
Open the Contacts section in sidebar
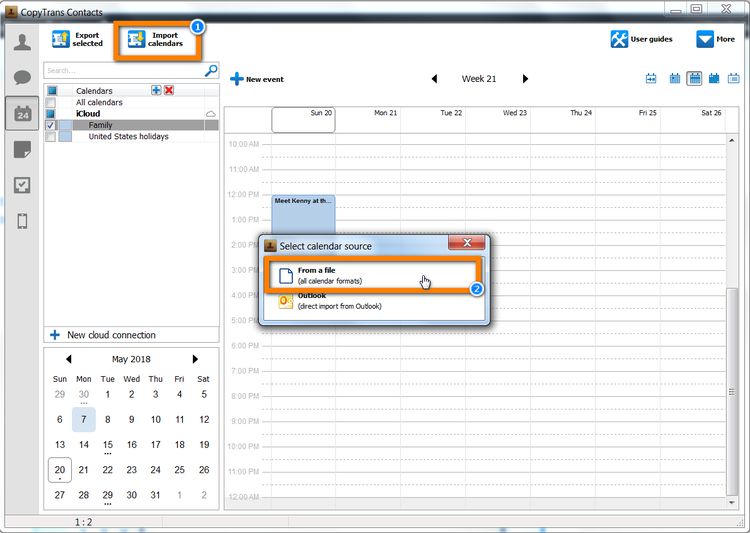22,42
